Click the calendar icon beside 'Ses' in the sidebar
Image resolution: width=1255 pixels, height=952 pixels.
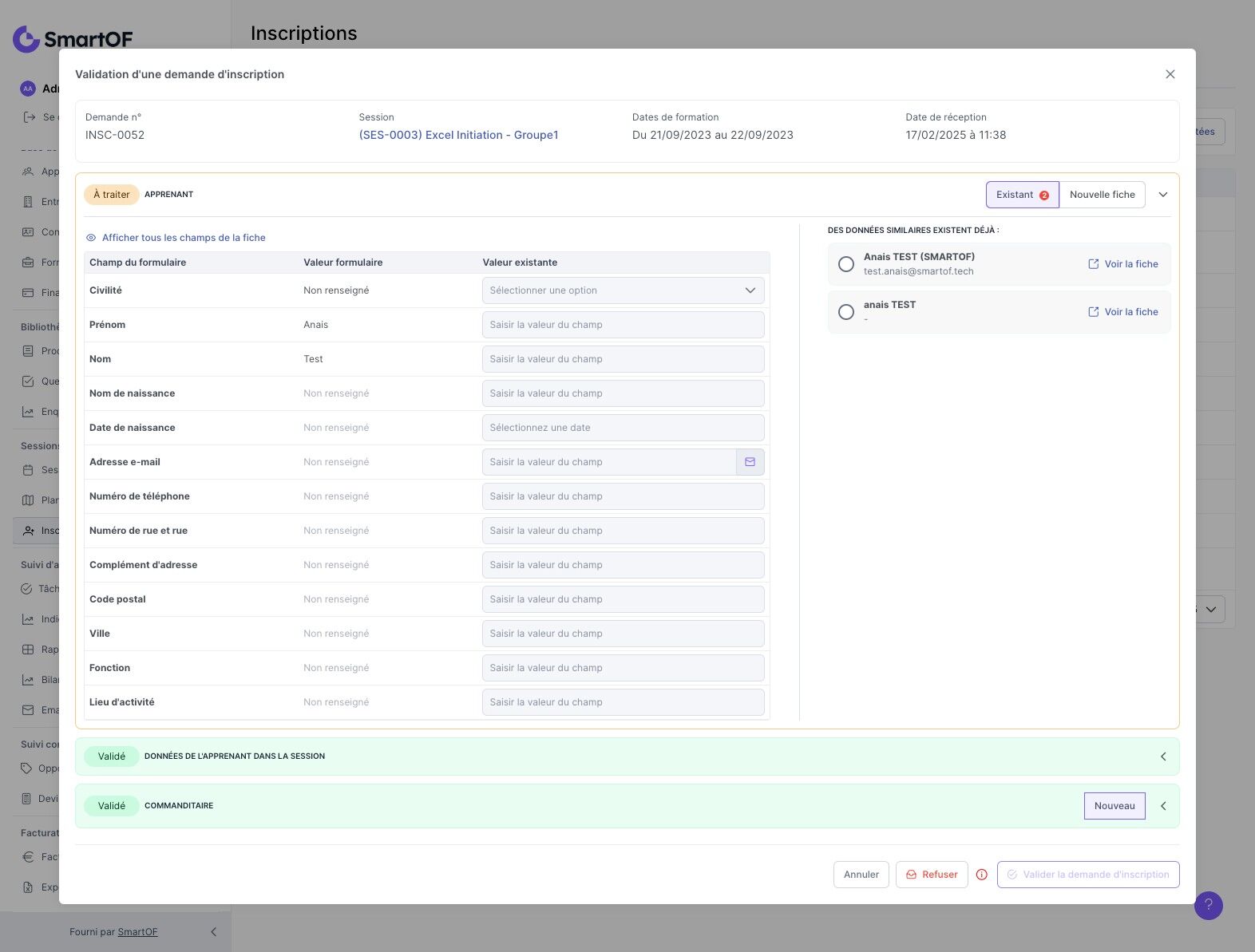(x=28, y=470)
